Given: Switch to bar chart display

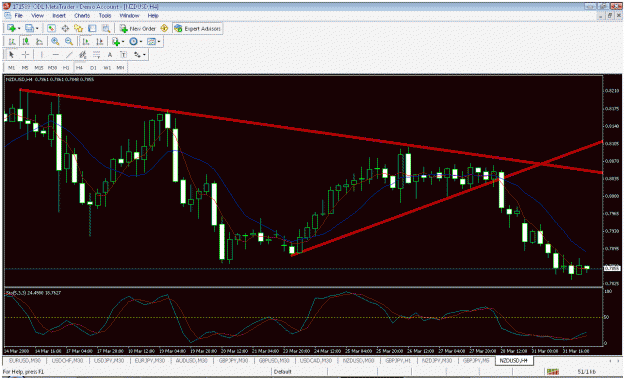Looking at the screenshot, I should 12,41.
